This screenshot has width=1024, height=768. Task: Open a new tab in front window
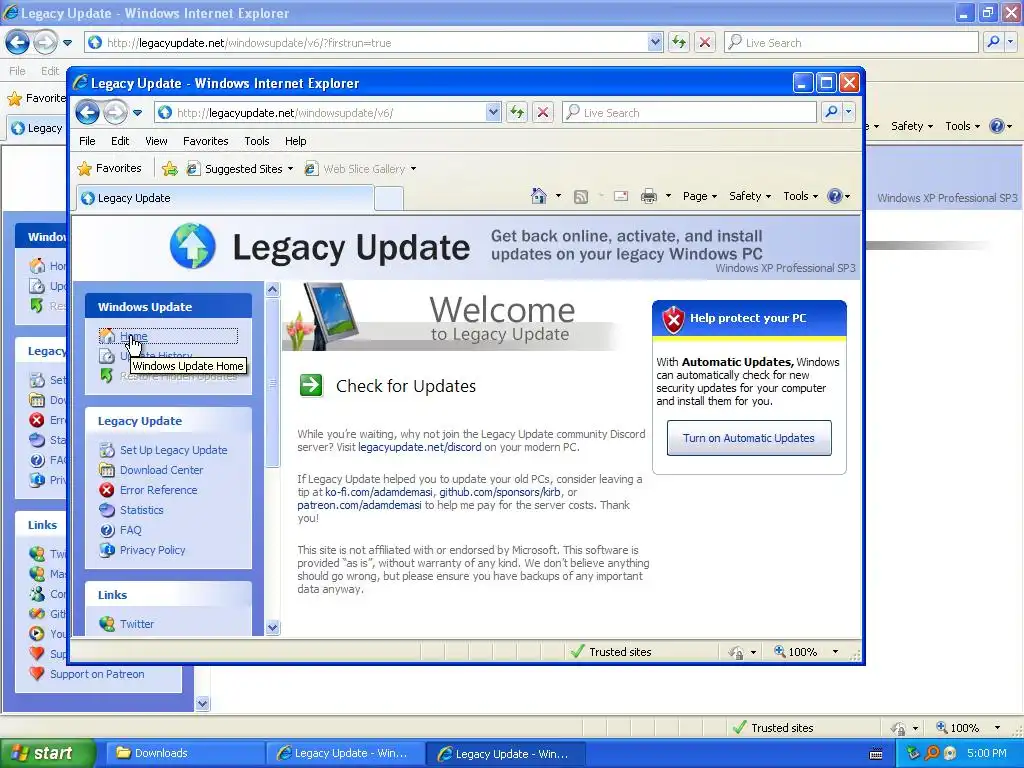click(389, 199)
